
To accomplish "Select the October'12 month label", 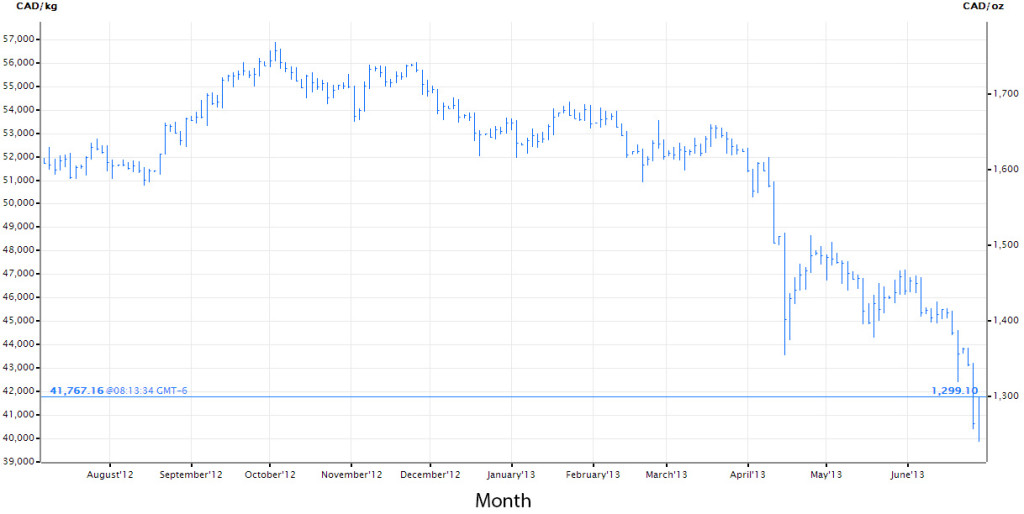I will coord(270,475).
